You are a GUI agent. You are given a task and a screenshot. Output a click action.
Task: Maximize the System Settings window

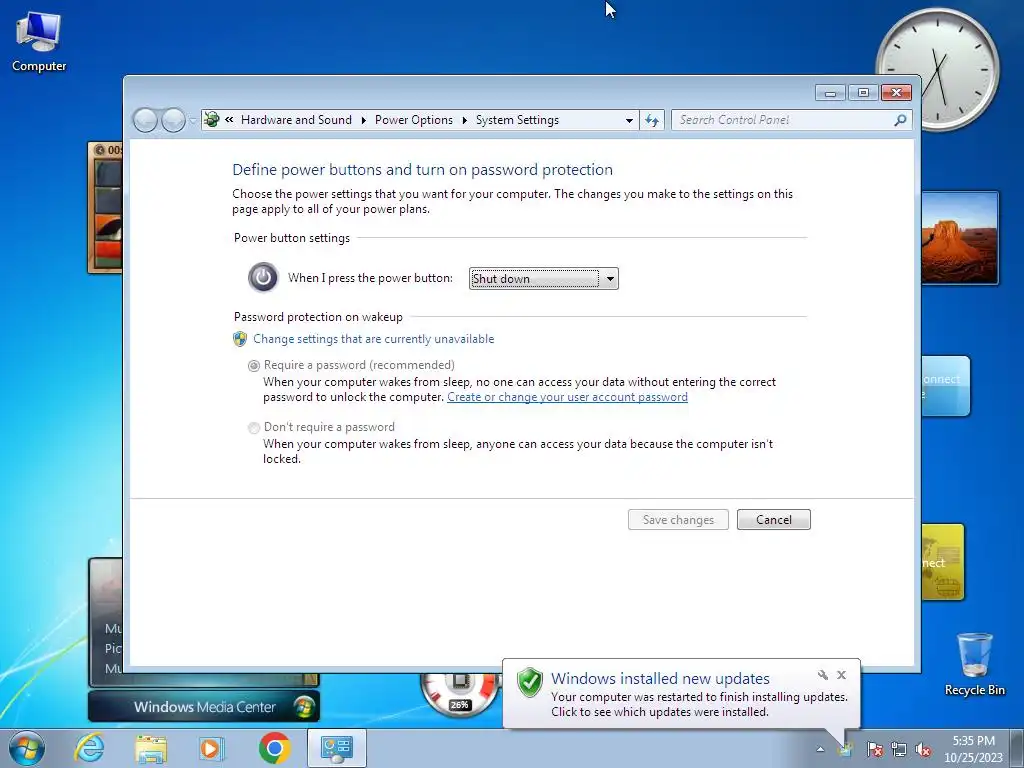click(863, 93)
